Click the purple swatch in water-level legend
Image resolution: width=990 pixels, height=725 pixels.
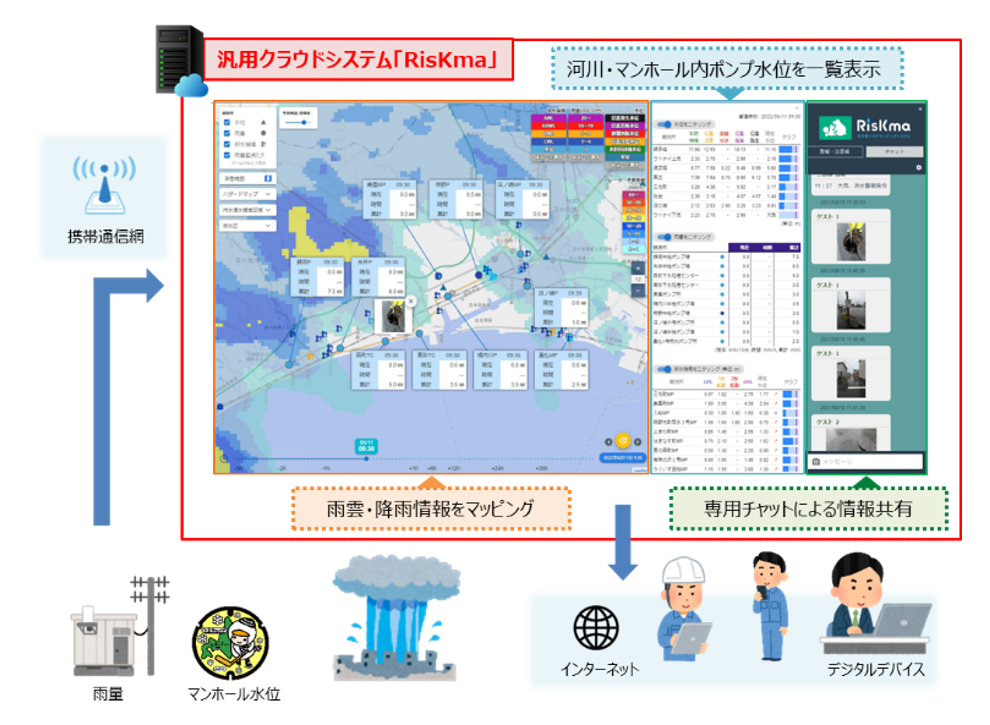[x=549, y=118]
